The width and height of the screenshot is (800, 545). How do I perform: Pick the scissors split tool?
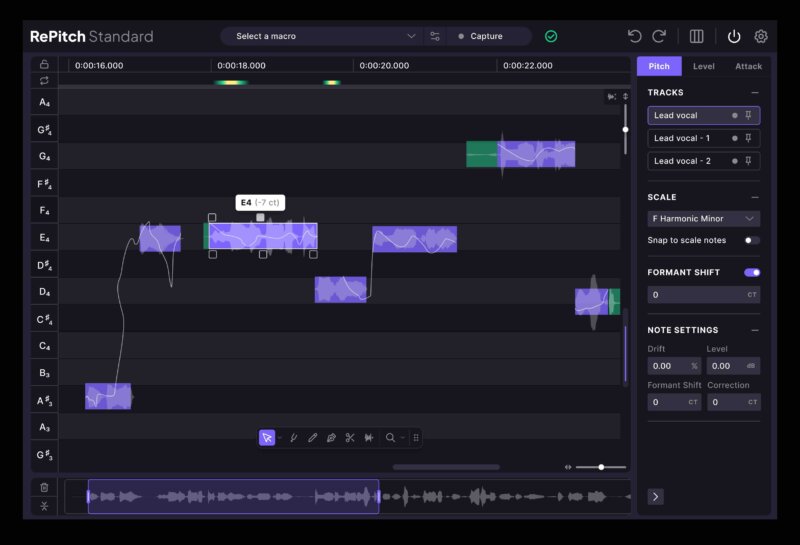point(350,438)
